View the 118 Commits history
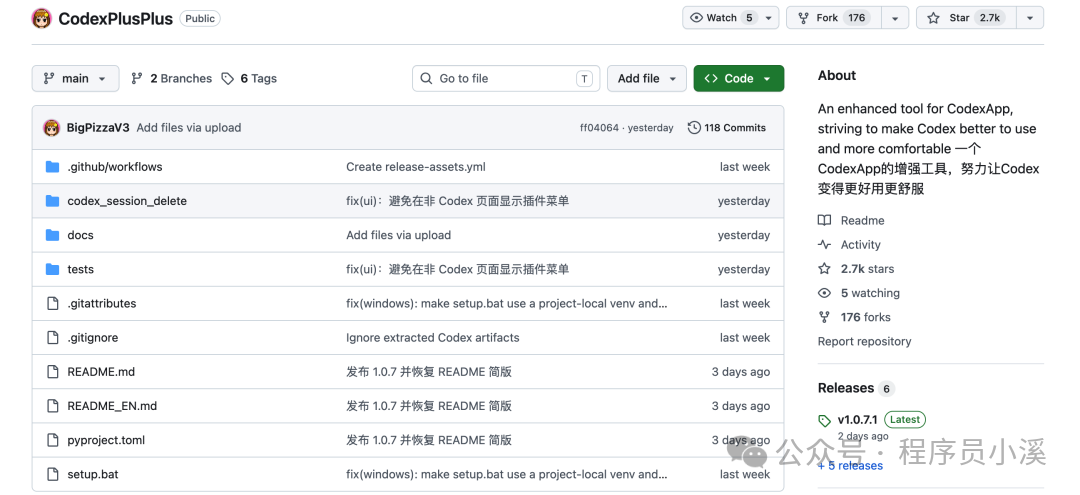 coord(727,127)
